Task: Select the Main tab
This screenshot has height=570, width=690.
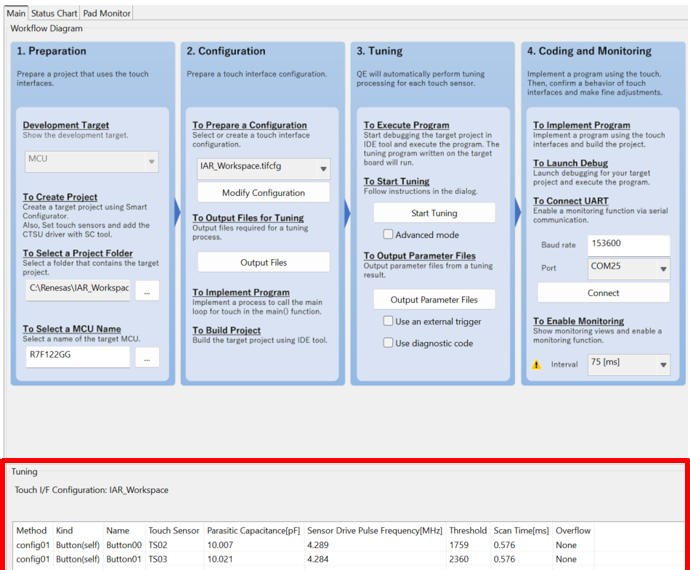Action: coord(16,14)
